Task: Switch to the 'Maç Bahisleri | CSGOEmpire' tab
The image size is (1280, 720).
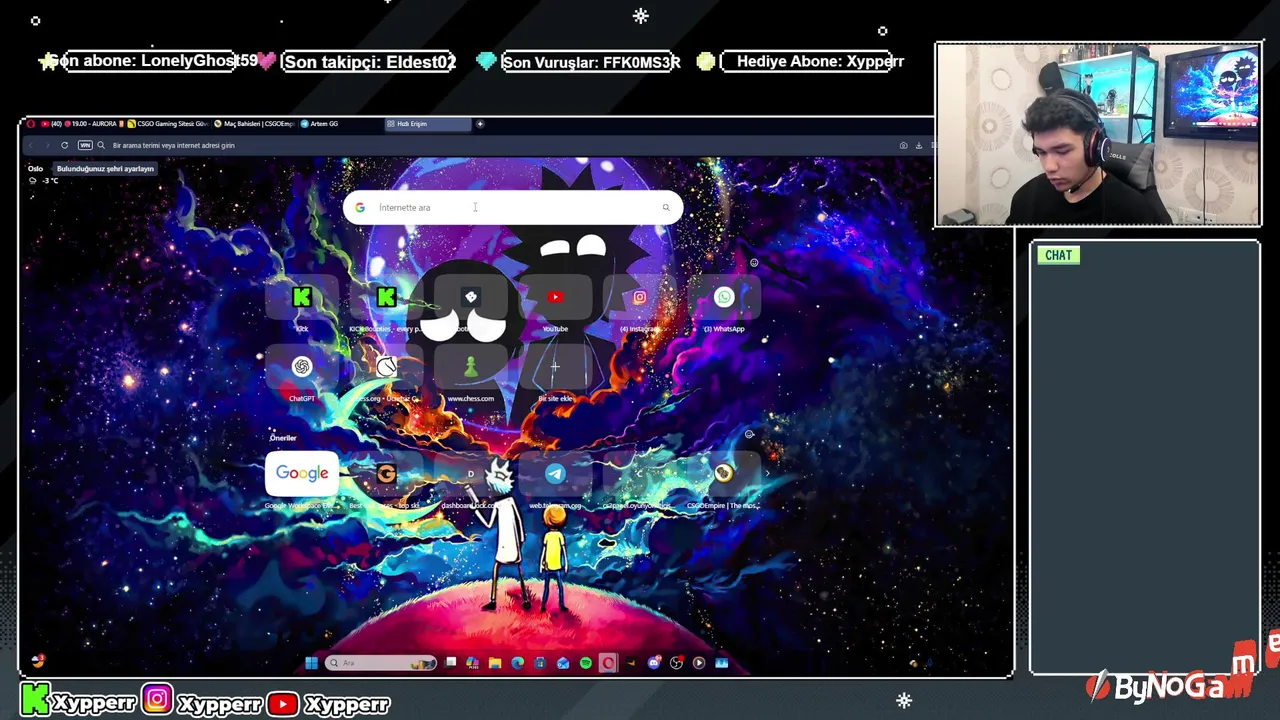Action: tap(255, 124)
